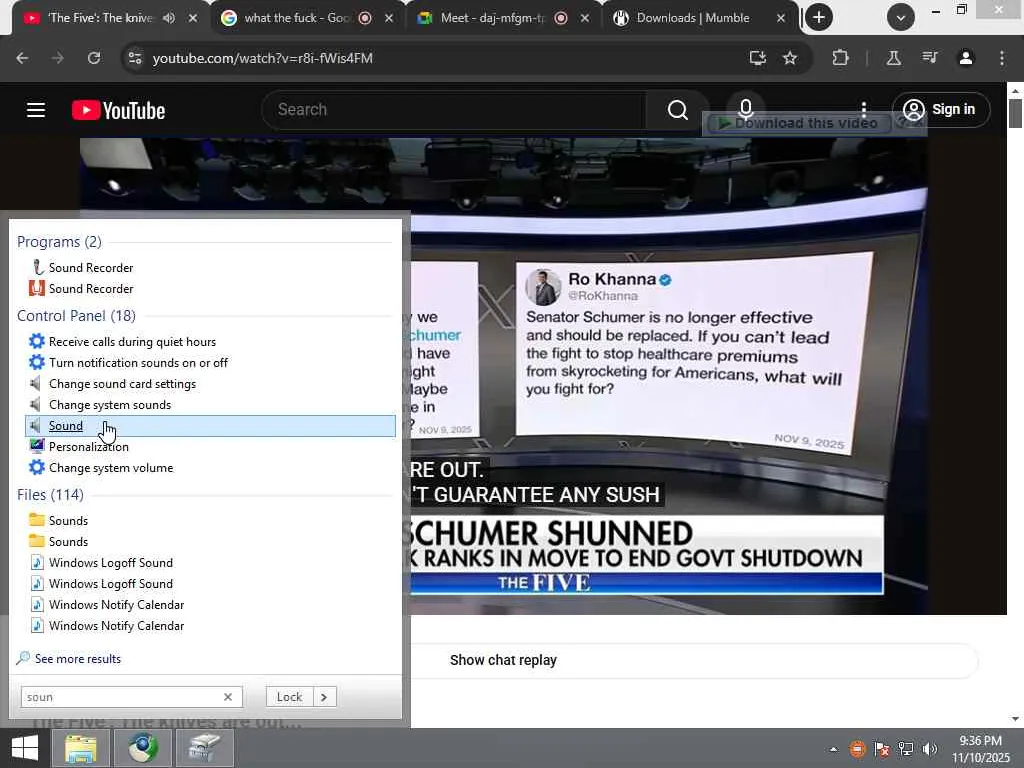Click the Sign in button

(941, 109)
